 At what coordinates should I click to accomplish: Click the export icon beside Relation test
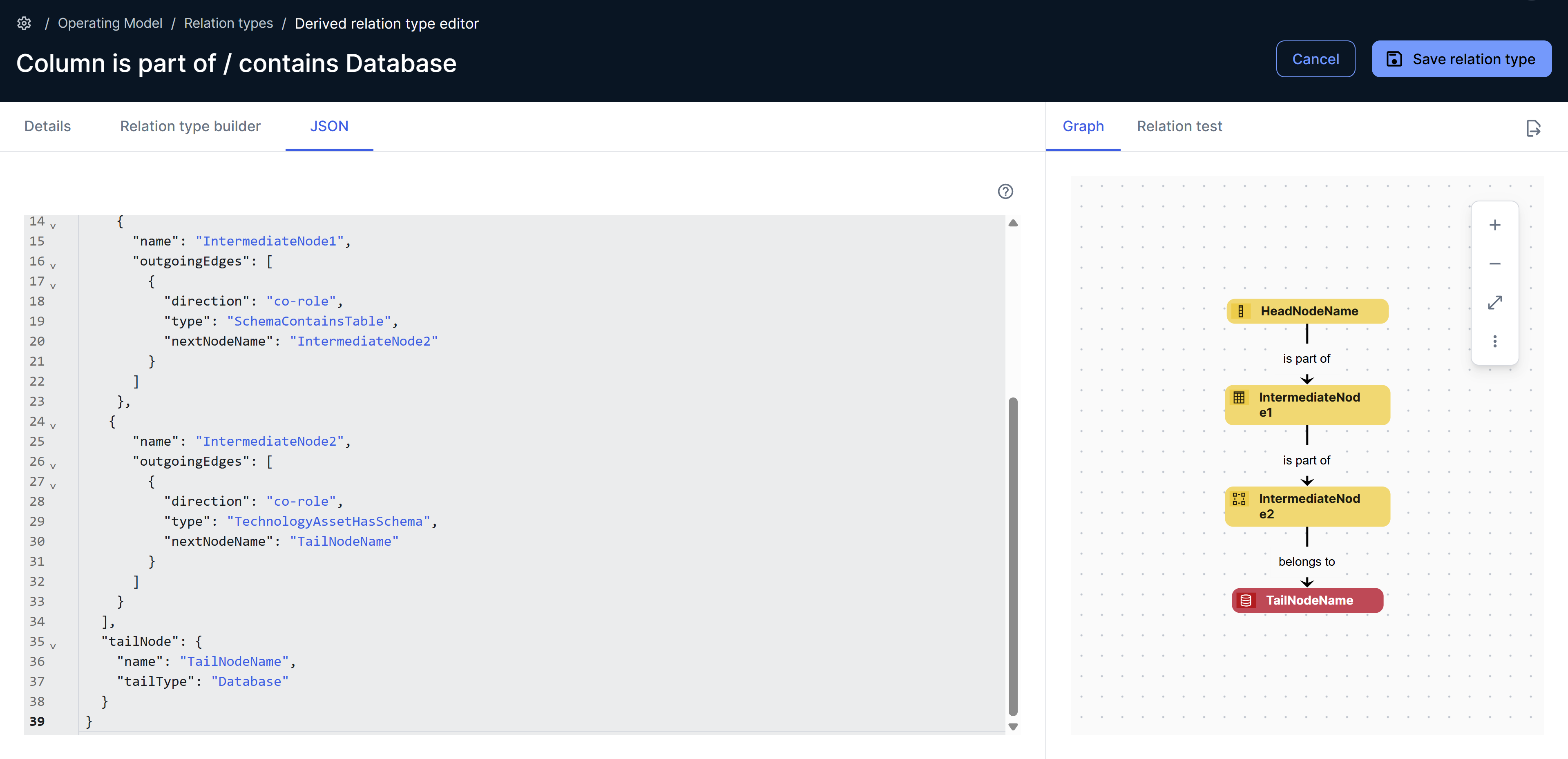click(1533, 128)
